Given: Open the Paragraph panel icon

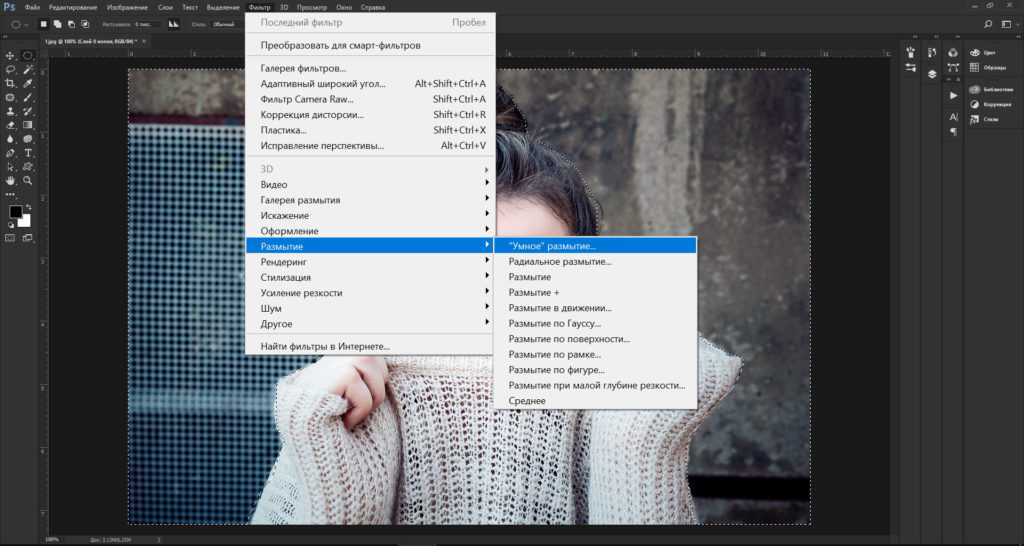Looking at the screenshot, I should coord(953,132).
